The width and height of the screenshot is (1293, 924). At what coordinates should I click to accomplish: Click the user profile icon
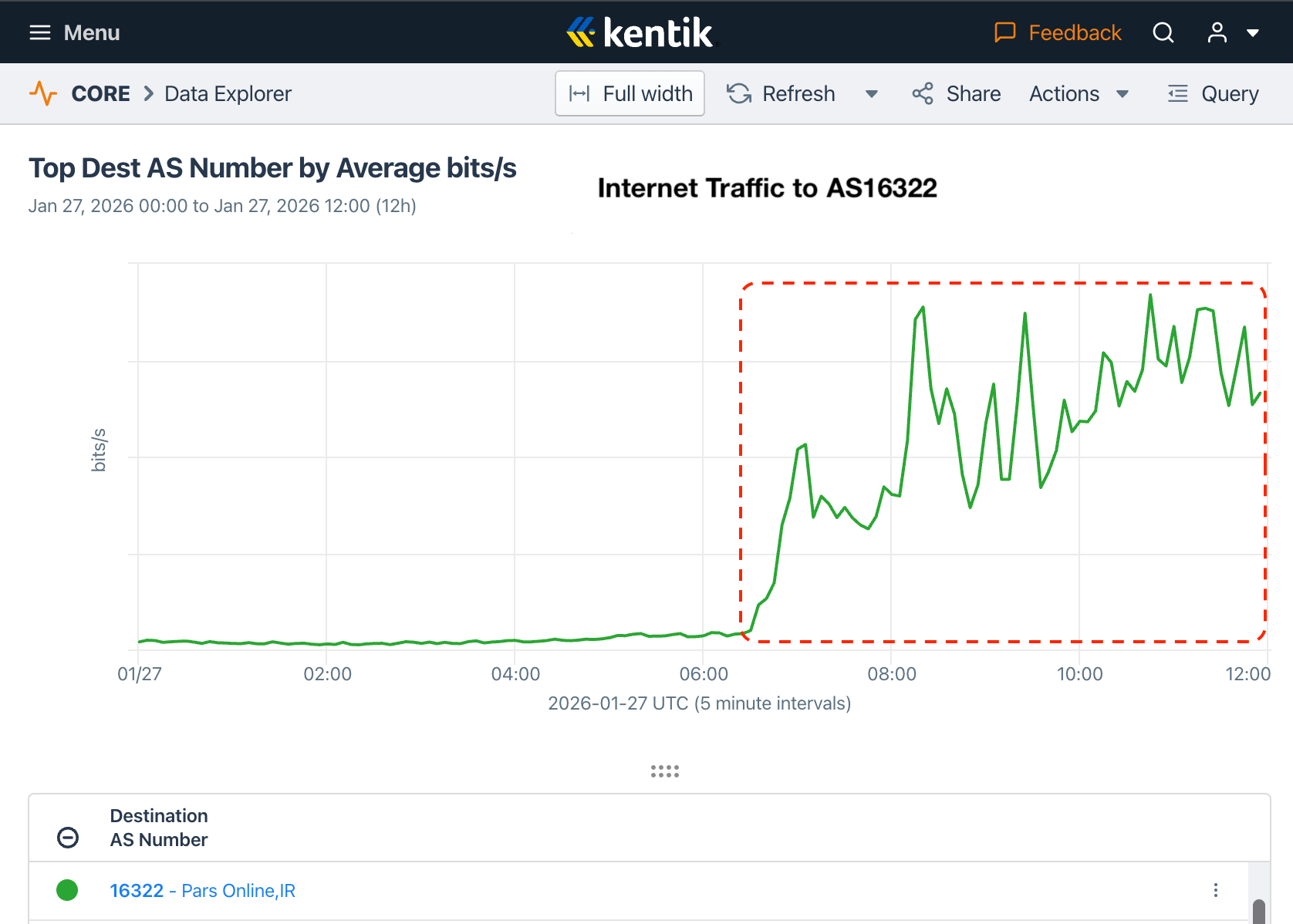tap(1217, 32)
